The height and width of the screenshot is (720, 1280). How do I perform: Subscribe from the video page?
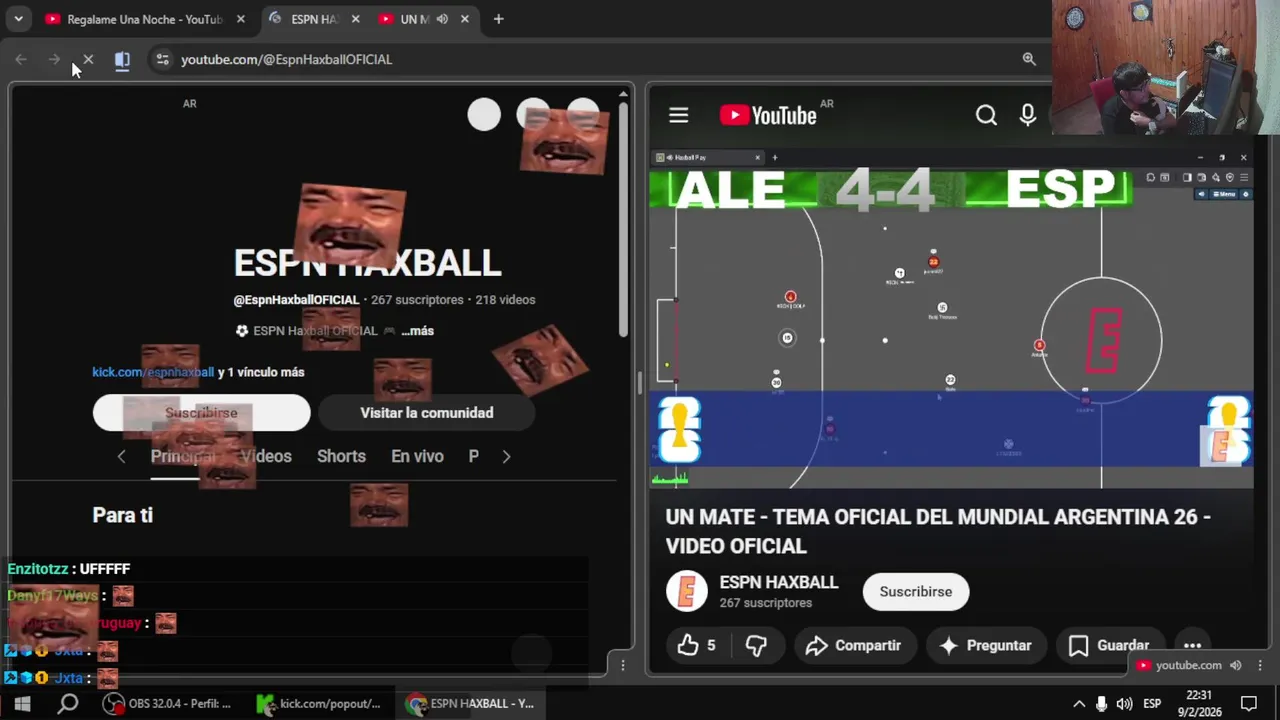coord(916,592)
